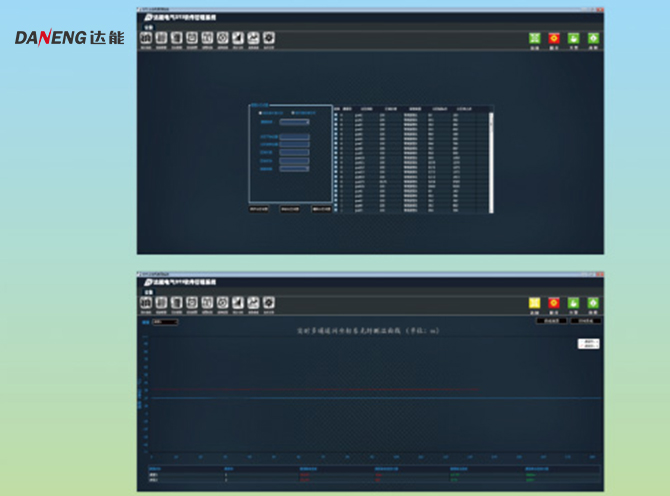
Task: Click the gear-shaped toolbar icon in the upper window
Action: pyautogui.click(x=222, y=38)
